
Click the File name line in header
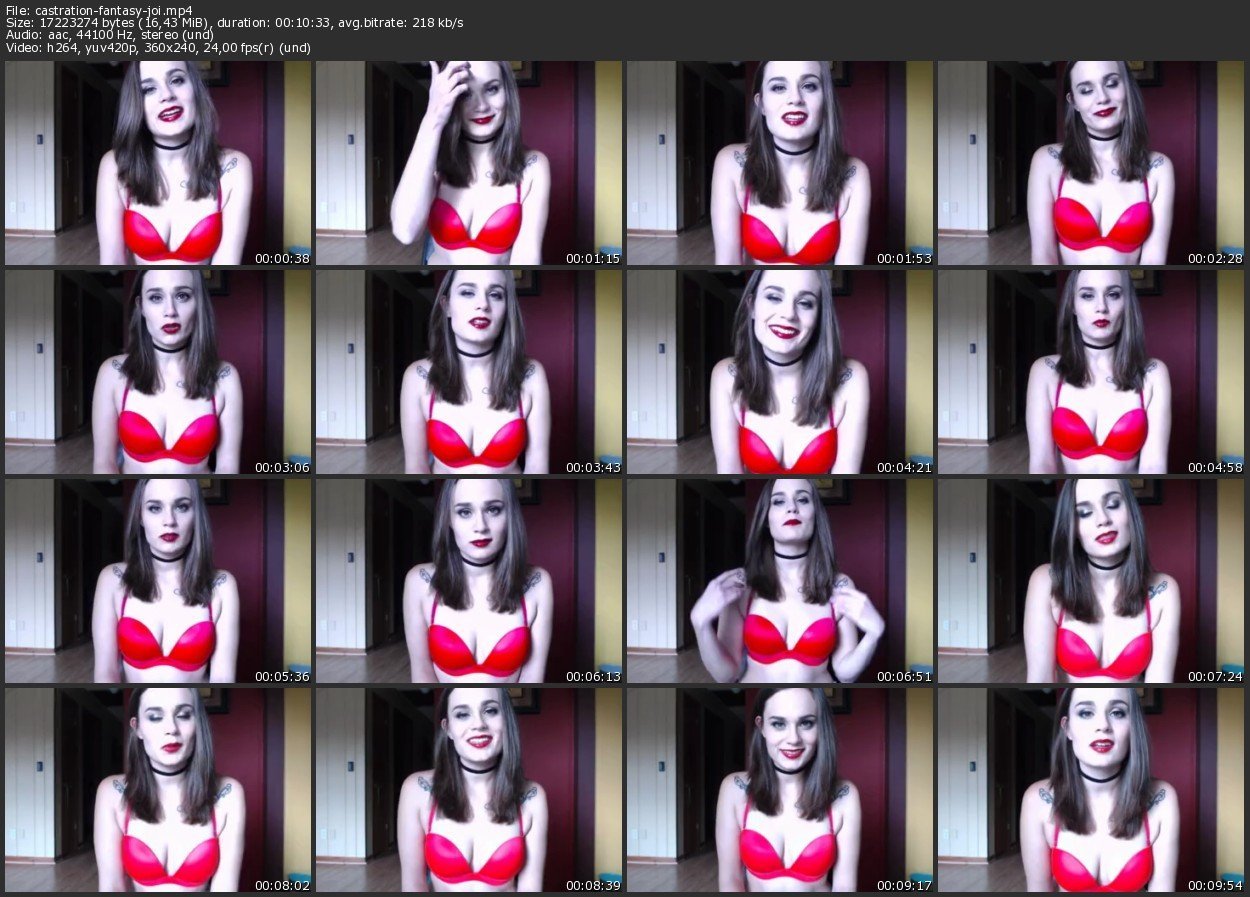(x=100, y=10)
